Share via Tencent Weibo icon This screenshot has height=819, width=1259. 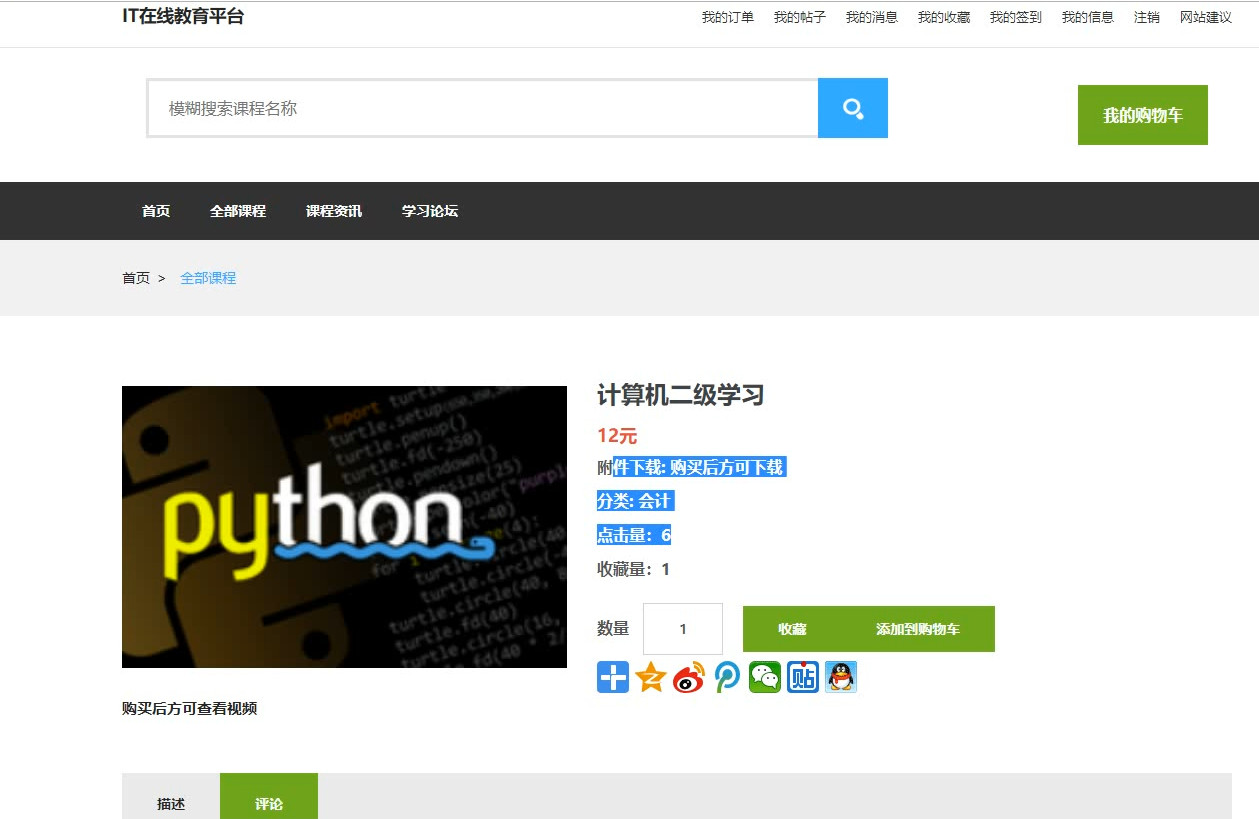pos(727,677)
